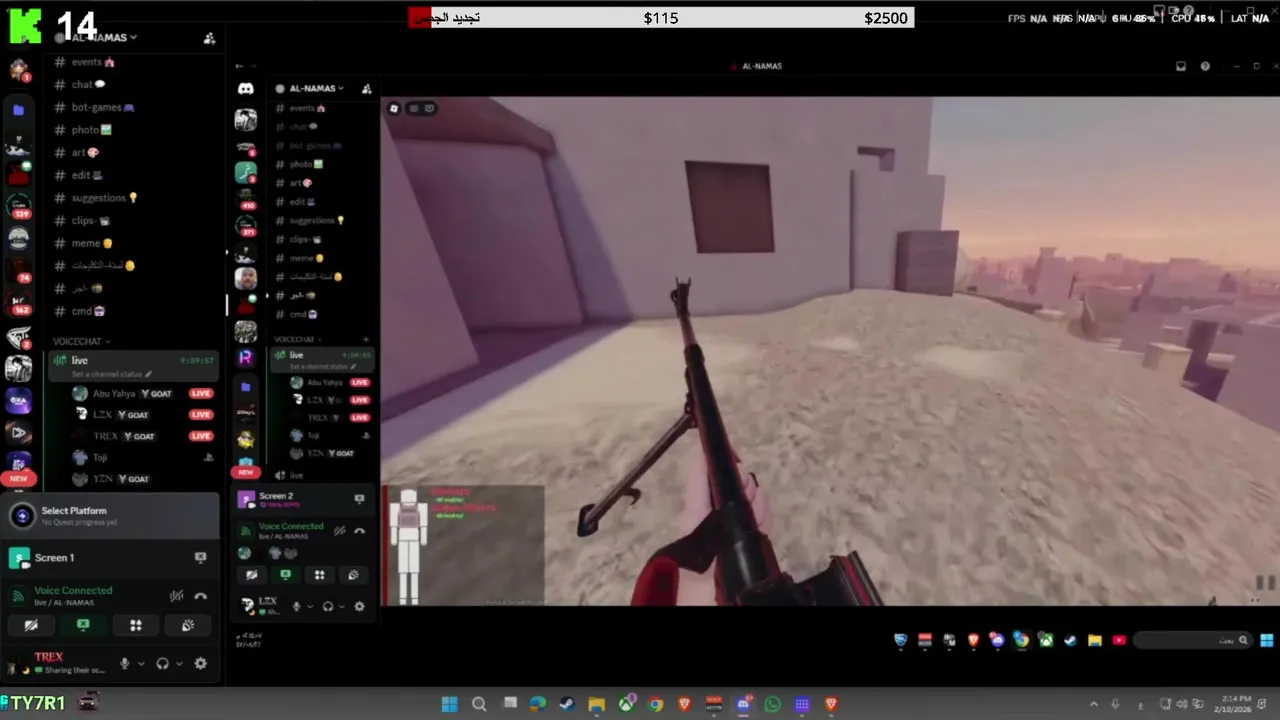Open activities launcher in left Discord voice panel
Viewport: 1280px width, 720px height.
coord(135,625)
